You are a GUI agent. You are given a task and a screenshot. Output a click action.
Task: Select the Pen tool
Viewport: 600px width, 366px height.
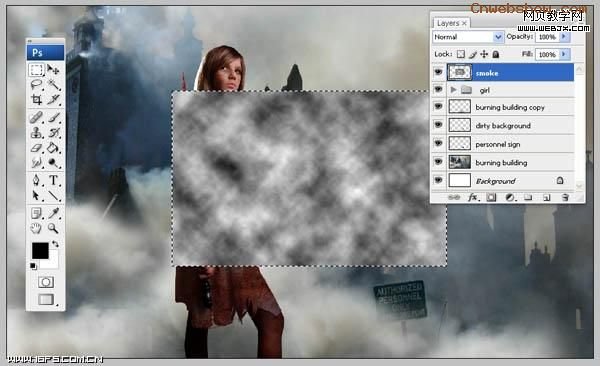pos(36,180)
